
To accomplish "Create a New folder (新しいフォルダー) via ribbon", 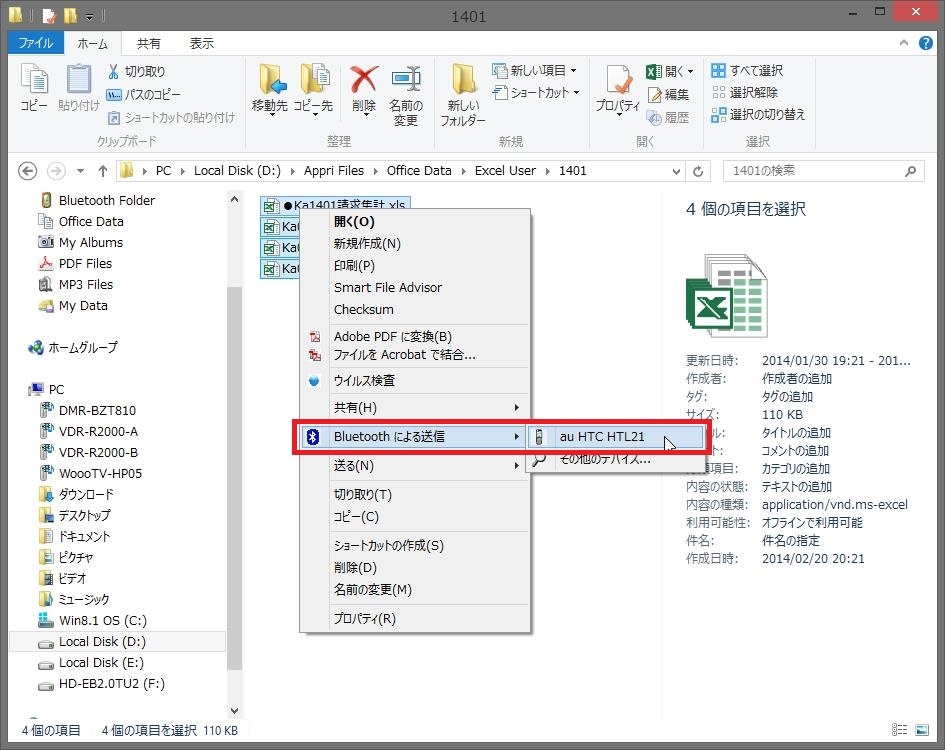I will 463,95.
